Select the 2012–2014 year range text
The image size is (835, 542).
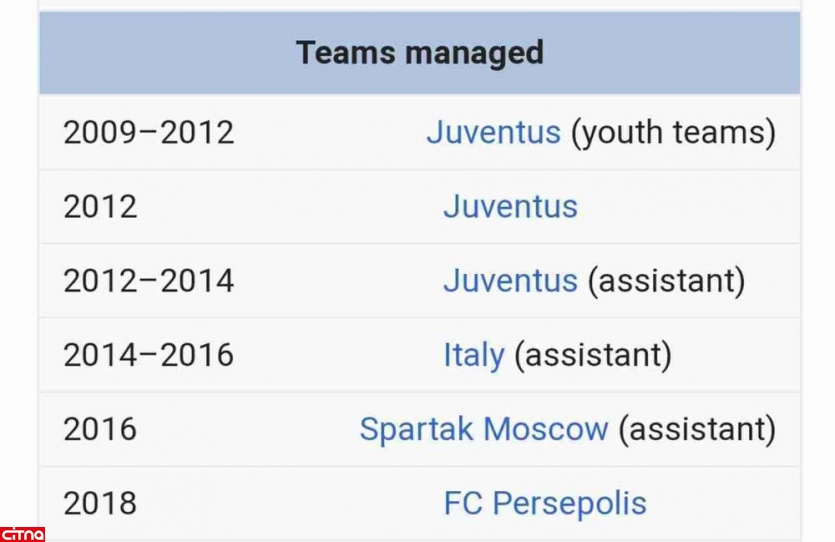pos(148,280)
